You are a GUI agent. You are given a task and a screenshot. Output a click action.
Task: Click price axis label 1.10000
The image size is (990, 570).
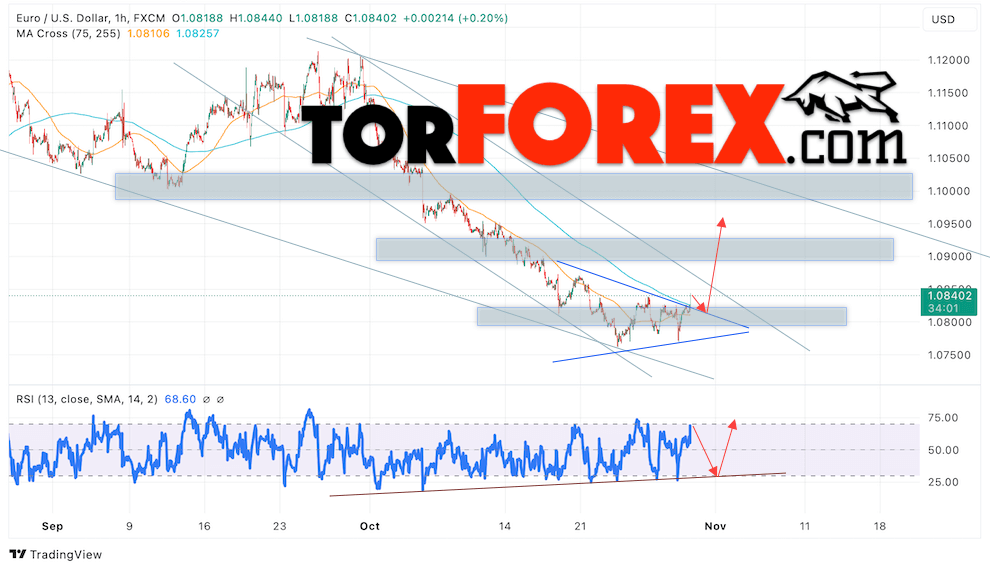pyautogui.click(x=948, y=191)
